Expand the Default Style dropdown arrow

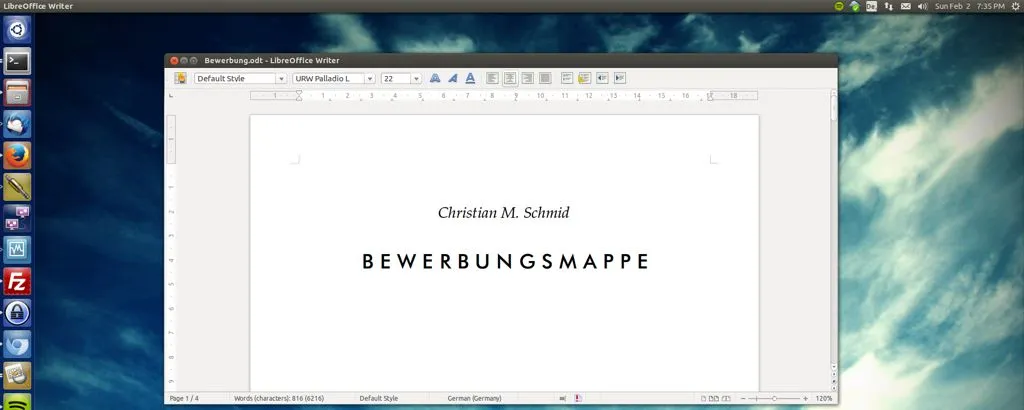281,78
